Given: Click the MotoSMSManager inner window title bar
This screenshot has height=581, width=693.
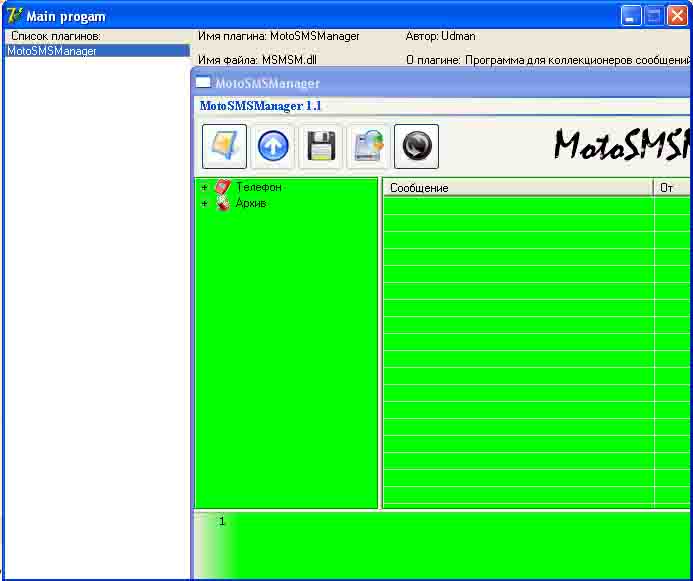Looking at the screenshot, I should pos(442,83).
